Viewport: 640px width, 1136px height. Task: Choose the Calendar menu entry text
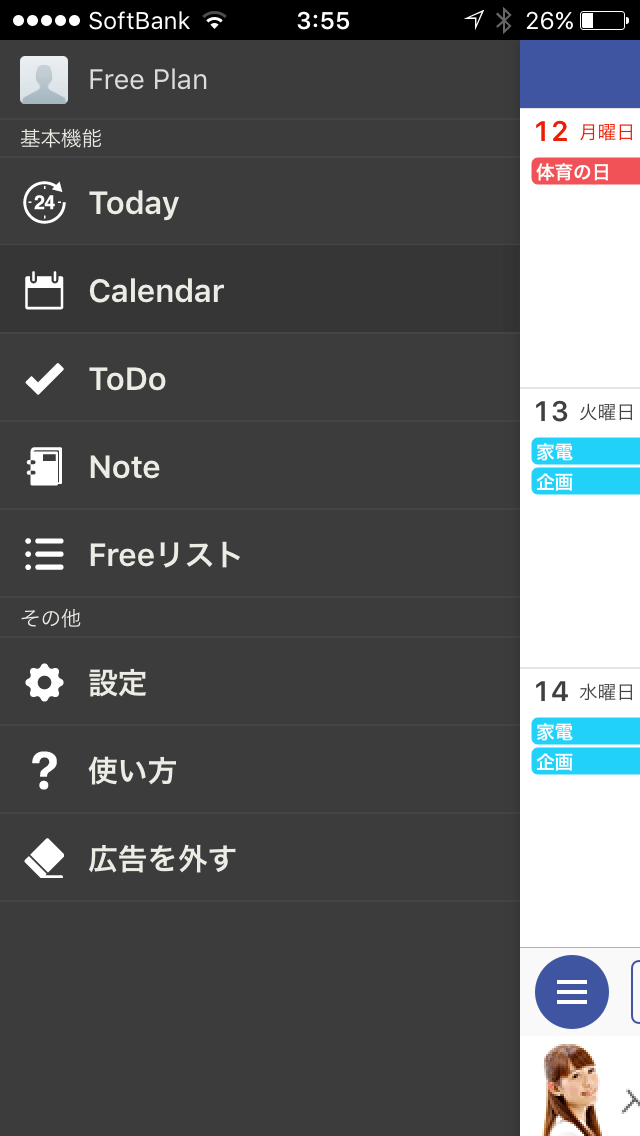click(x=157, y=291)
